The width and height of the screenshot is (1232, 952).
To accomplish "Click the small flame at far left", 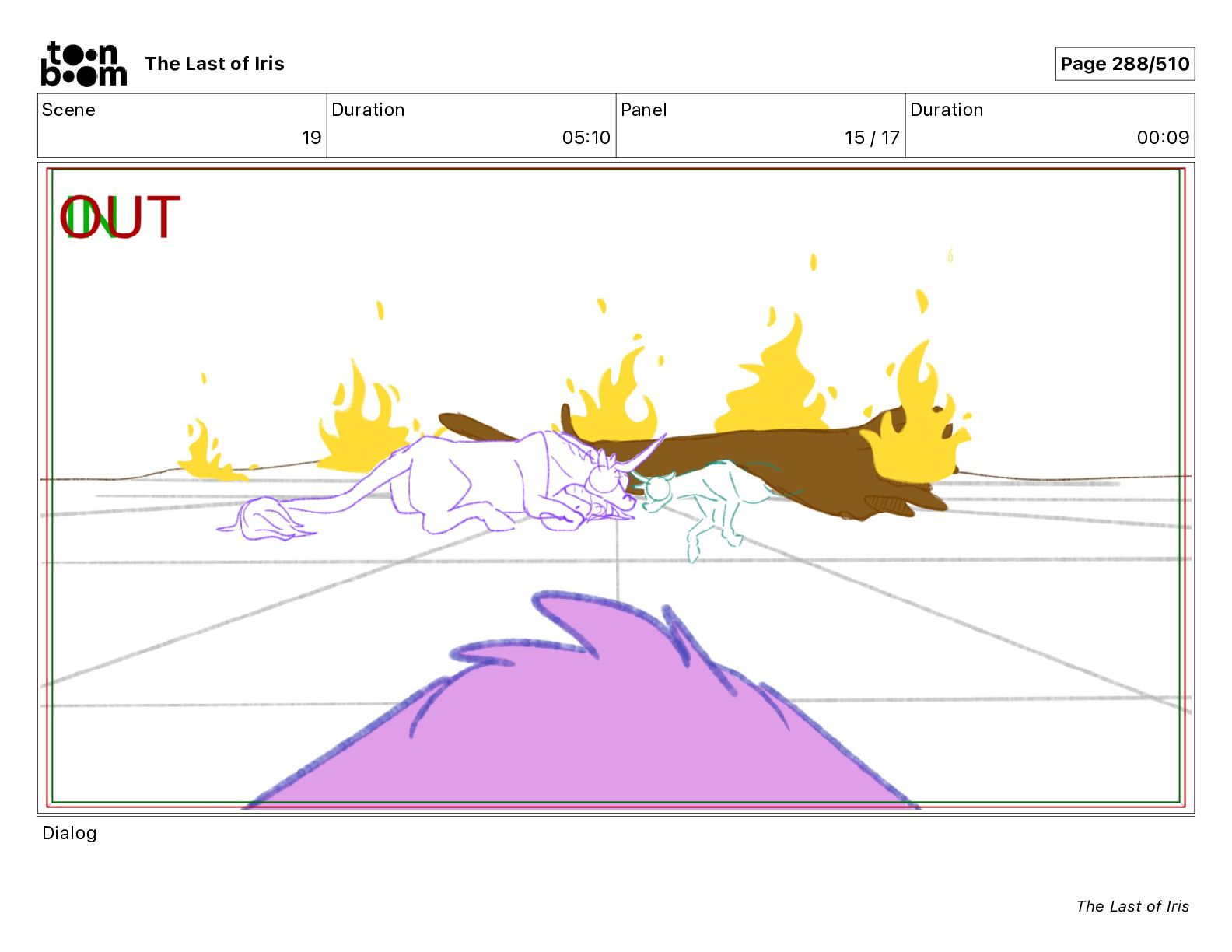I will pos(207,451).
